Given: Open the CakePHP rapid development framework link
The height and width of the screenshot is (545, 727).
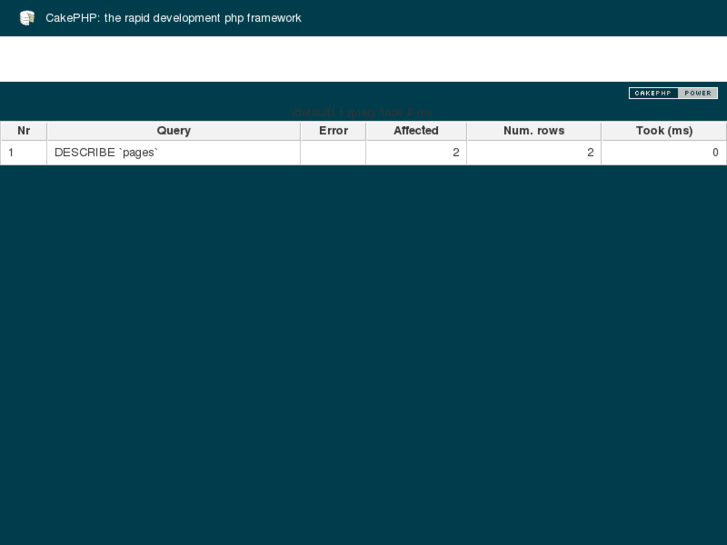Looking at the screenshot, I should coord(173,18).
